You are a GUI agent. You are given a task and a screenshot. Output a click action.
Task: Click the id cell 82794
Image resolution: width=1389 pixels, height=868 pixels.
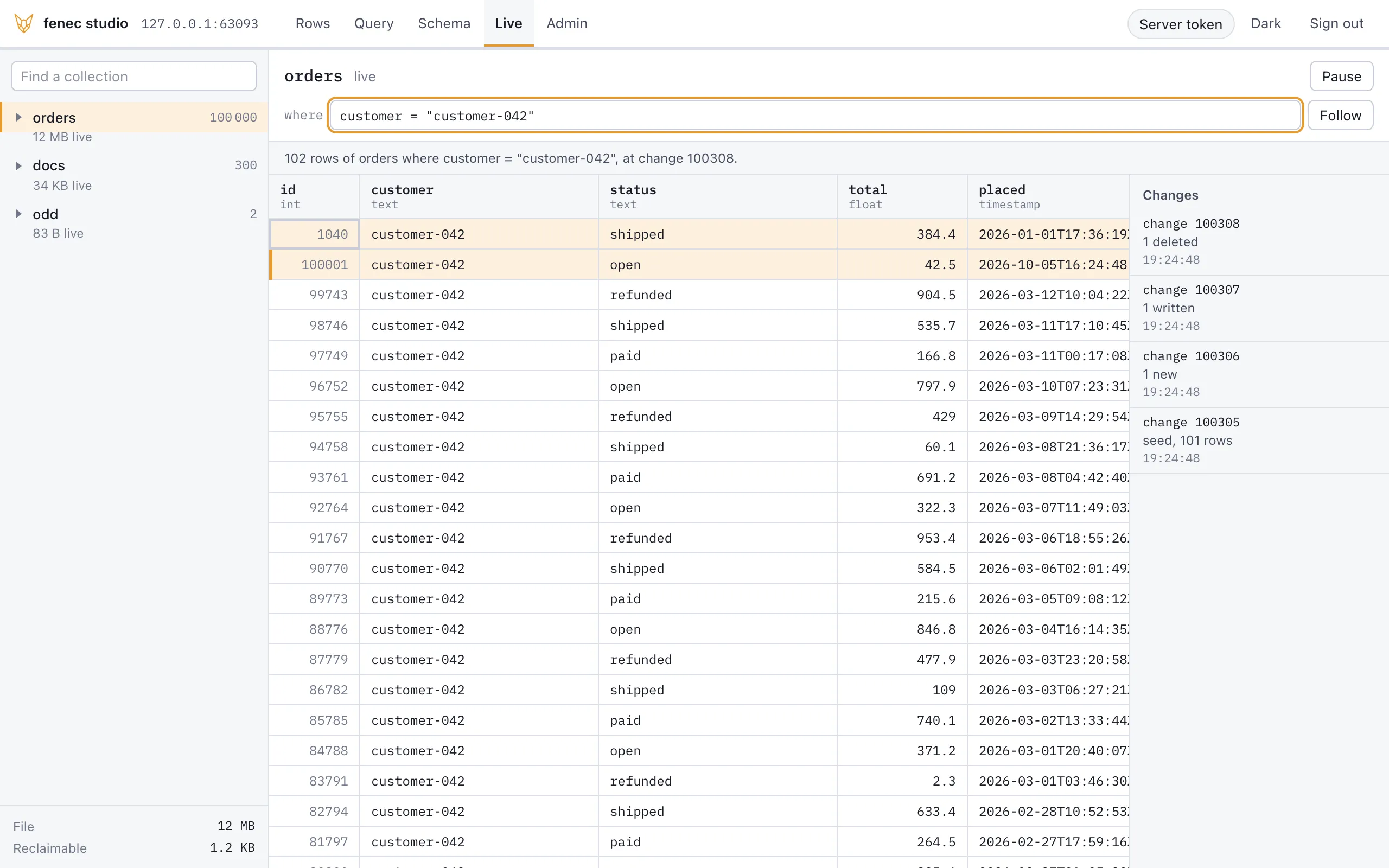click(x=315, y=812)
